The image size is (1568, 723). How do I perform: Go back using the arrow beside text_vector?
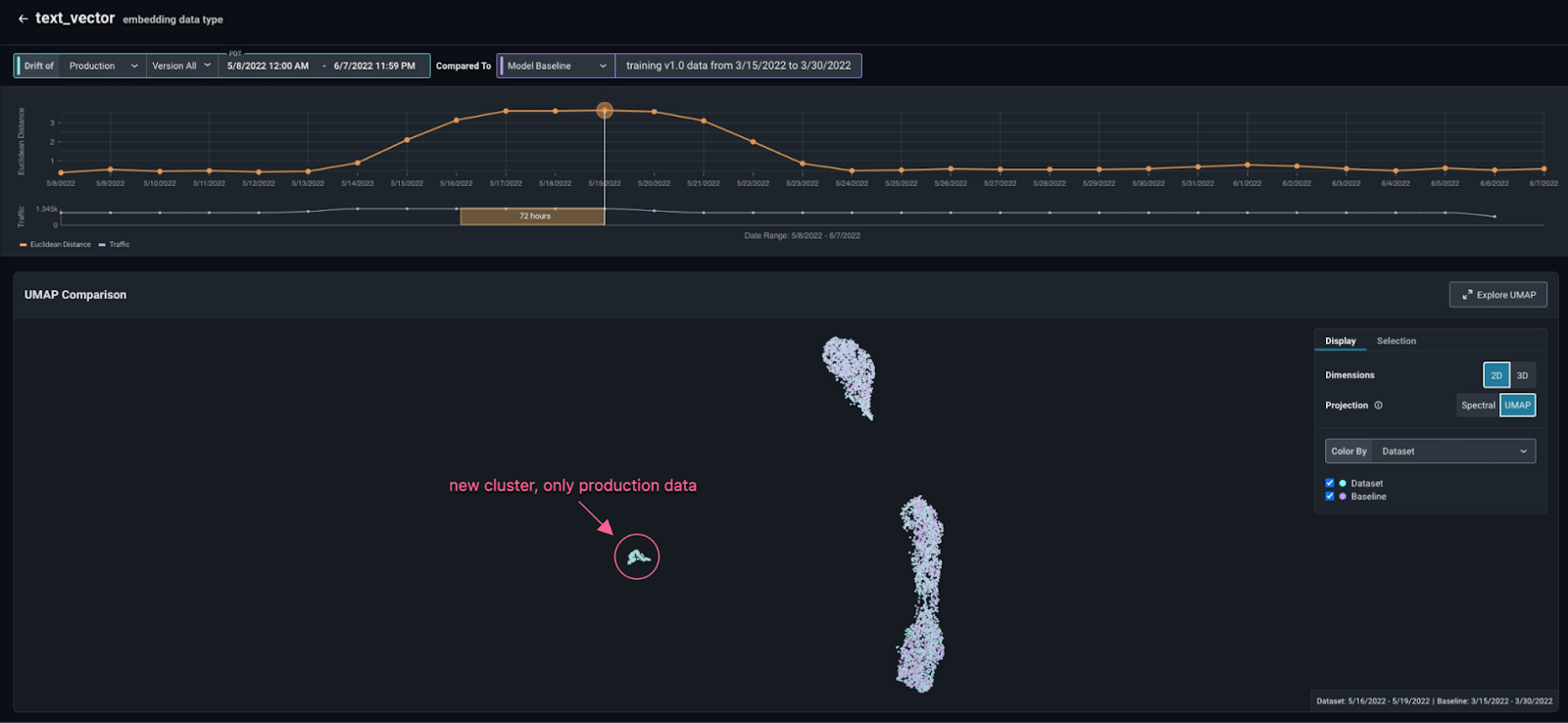(x=23, y=19)
